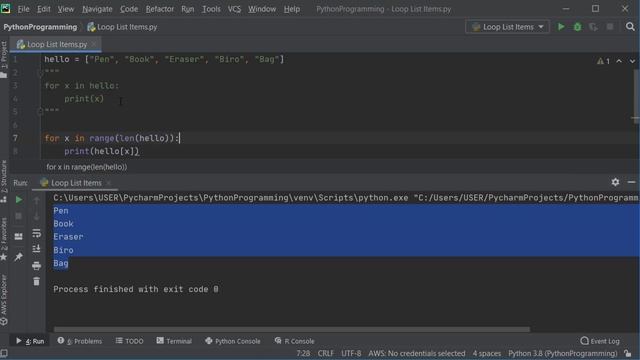Image resolution: width=640 pixels, height=360 pixels.
Task: Open the Loop List Items run configuration dropdown
Action: pyautogui.click(x=507, y=27)
